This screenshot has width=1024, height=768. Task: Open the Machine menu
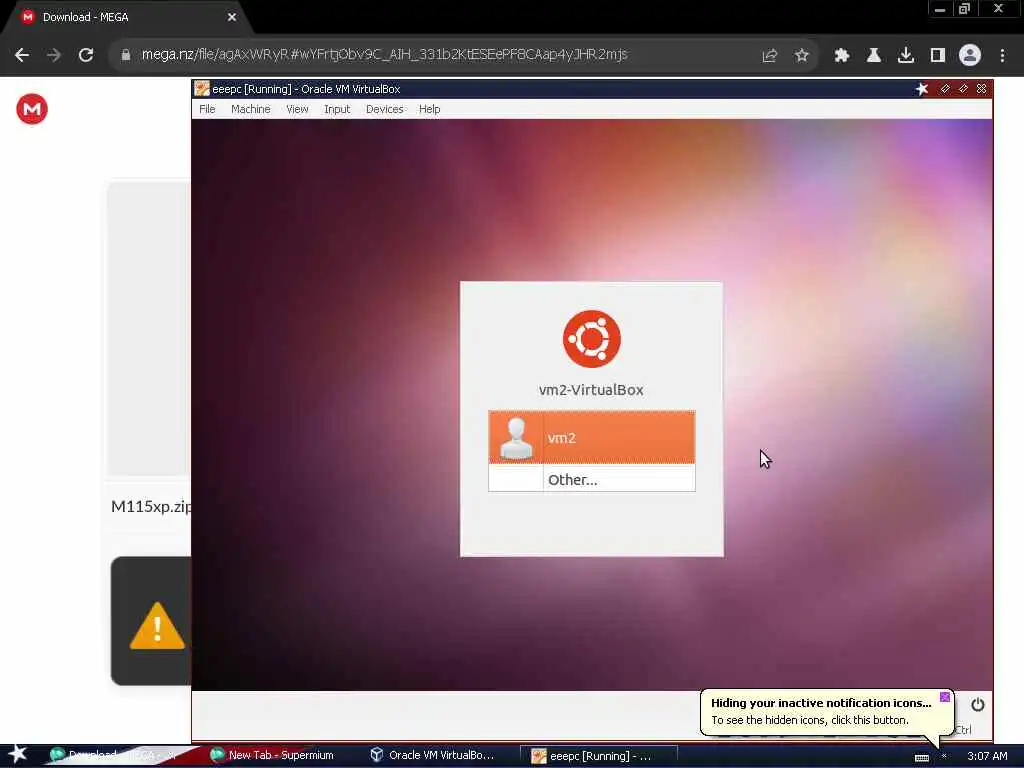[250, 109]
